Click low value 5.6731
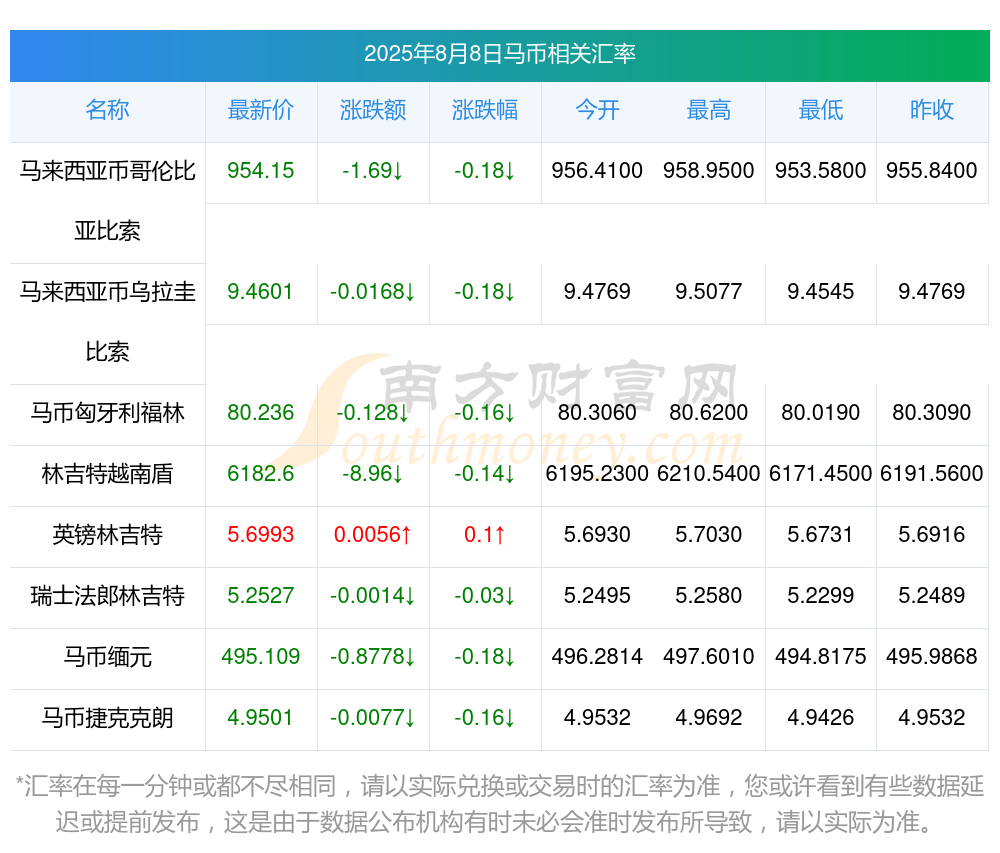 click(x=821, y=535)
